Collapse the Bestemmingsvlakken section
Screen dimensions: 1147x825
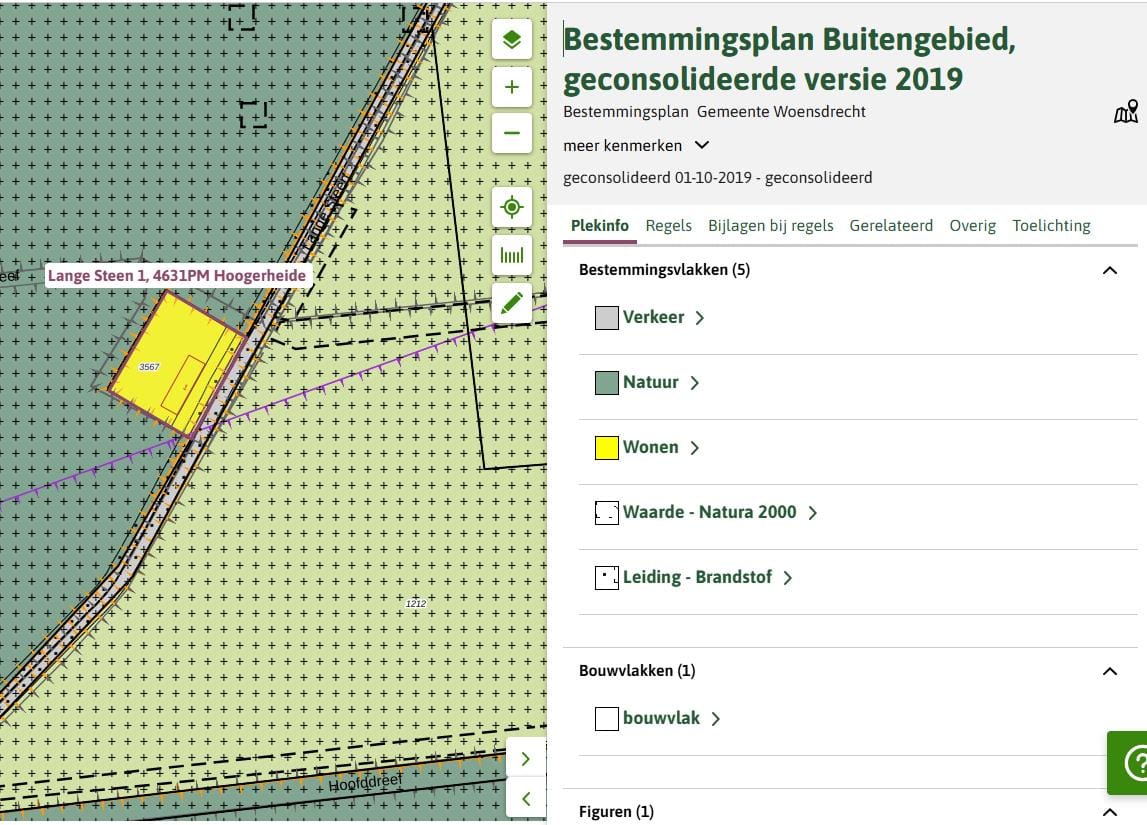1109,270
